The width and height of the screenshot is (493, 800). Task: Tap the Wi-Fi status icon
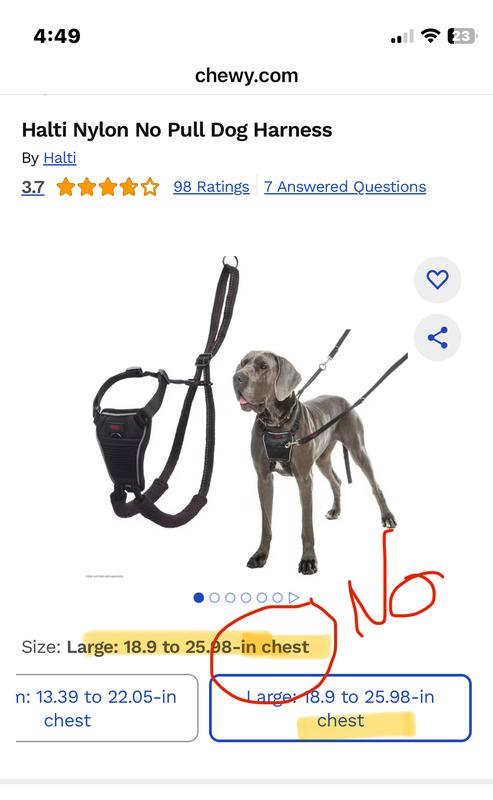click(430, 36)
